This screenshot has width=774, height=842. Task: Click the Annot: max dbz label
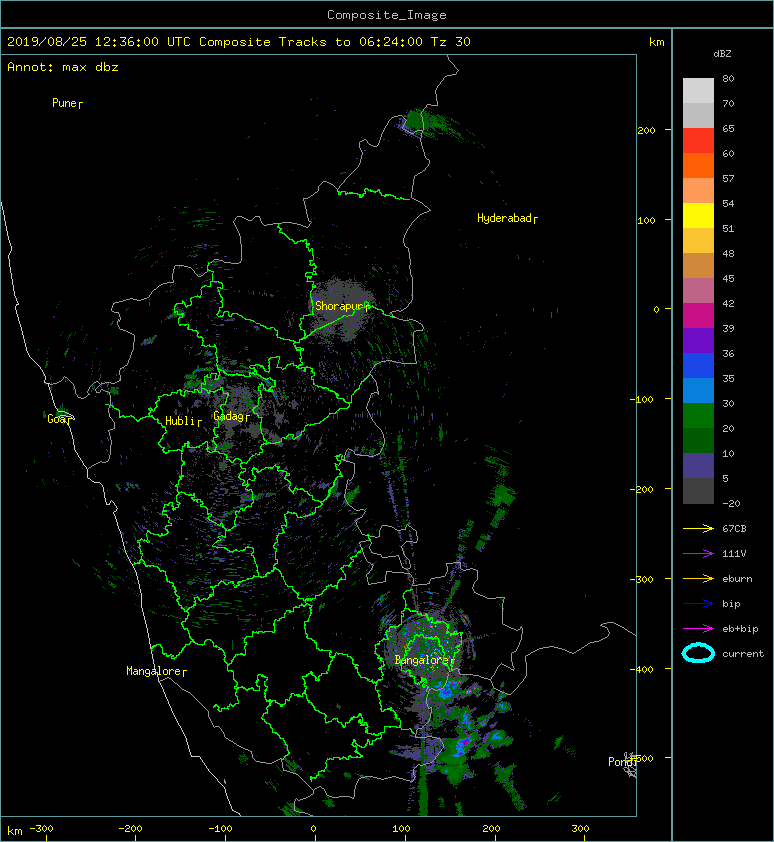coord(63,67)
